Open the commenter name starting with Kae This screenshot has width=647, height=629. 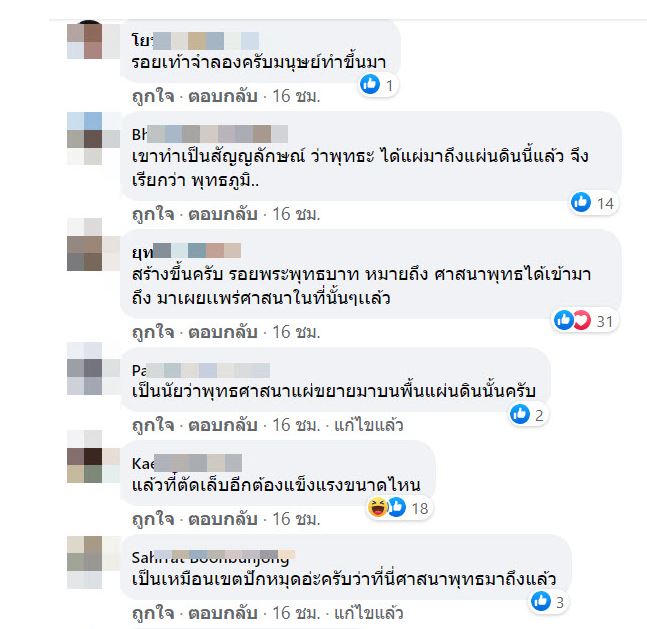coord(187,463)
